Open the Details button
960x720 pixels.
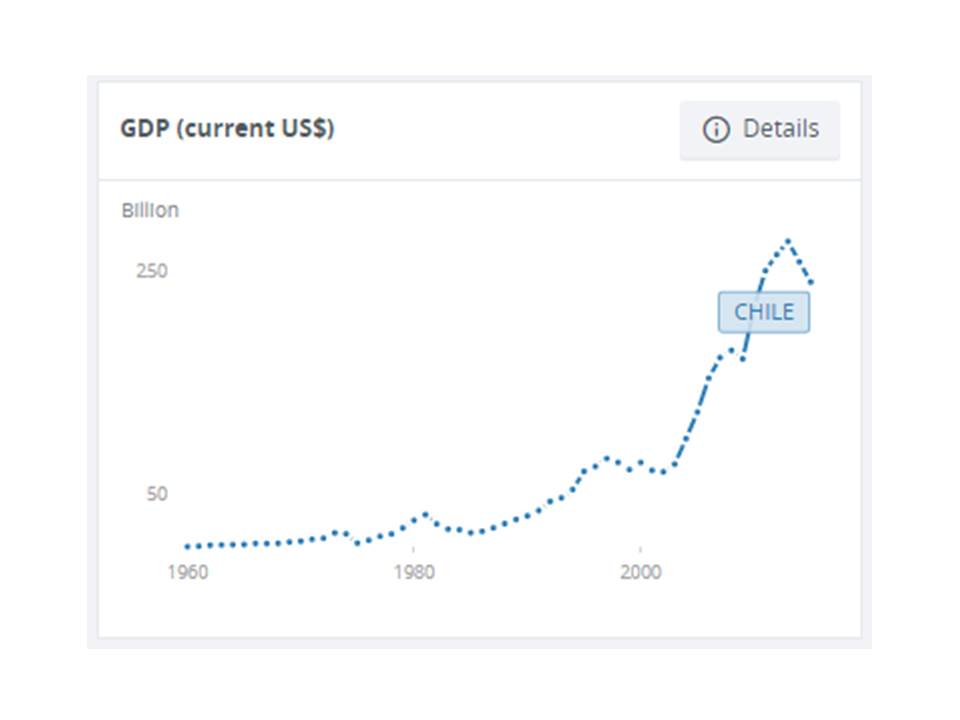[x=760, y=129]
